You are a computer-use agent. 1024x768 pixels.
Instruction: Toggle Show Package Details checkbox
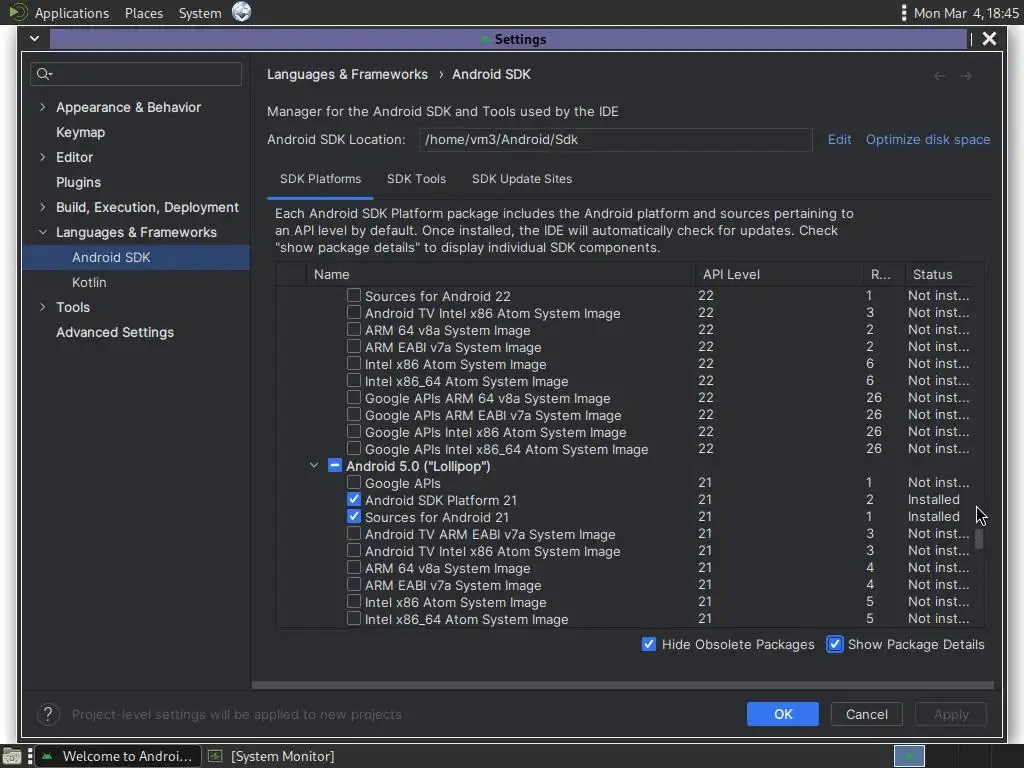click(835, 644)
